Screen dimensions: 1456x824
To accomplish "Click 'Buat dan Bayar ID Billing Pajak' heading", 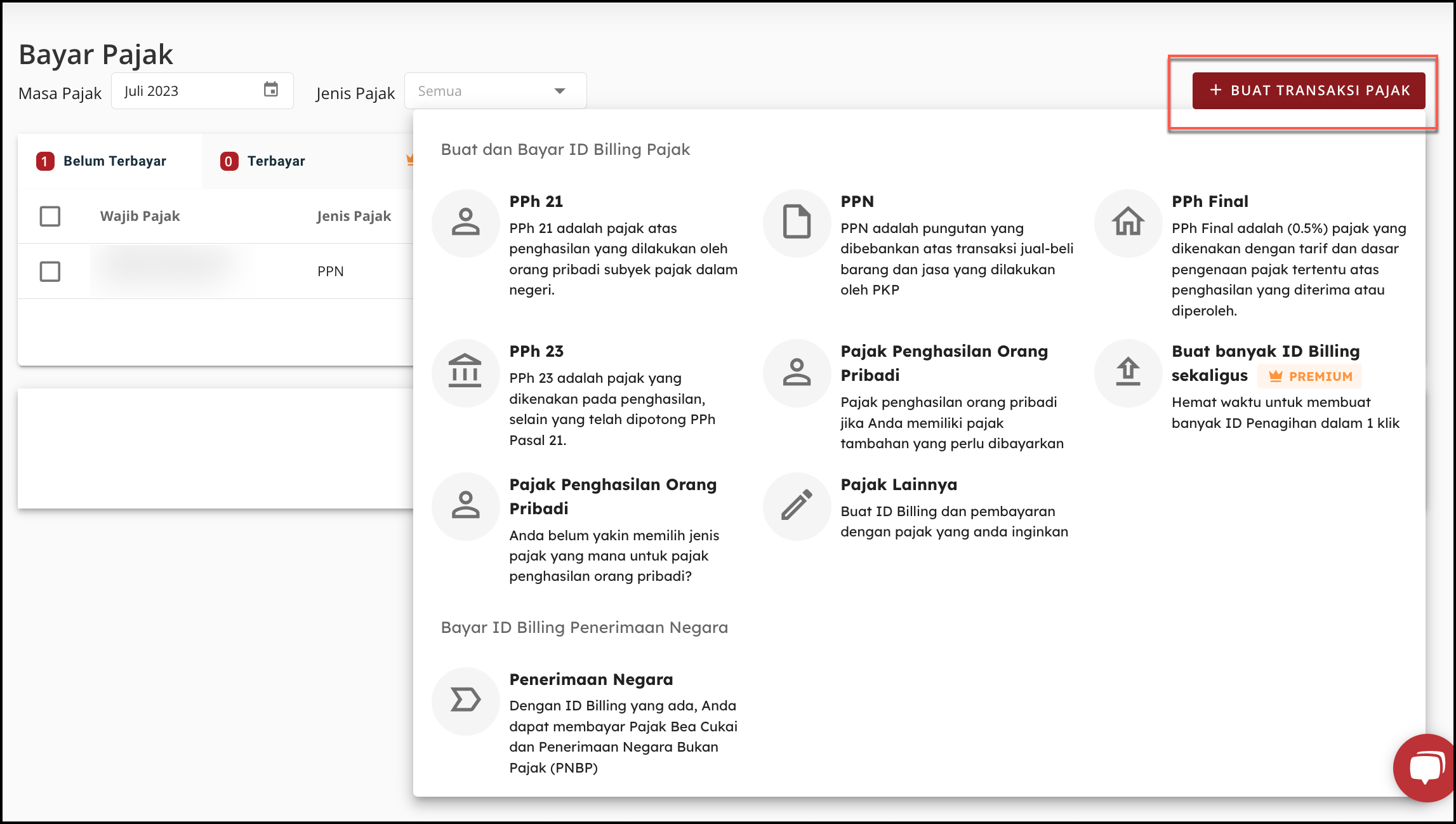I will [x=566, y=149].
